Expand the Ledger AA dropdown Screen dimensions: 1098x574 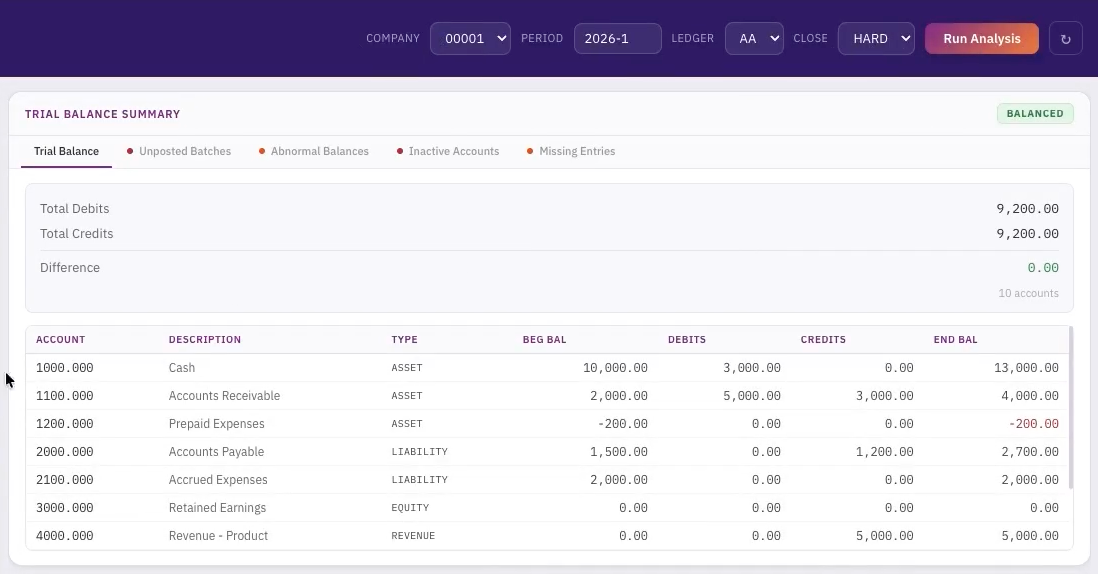(x=753, y=39)
